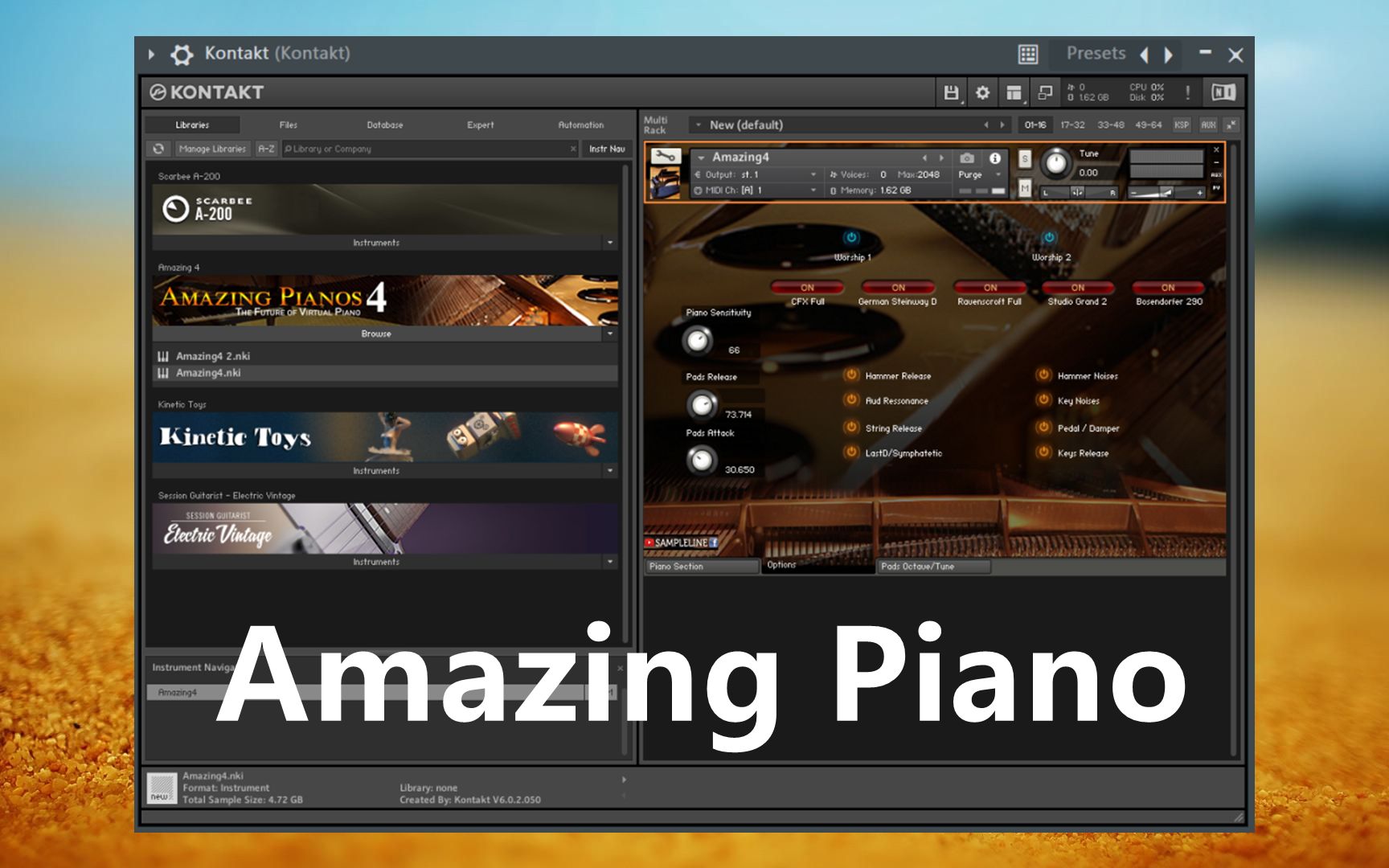
Task: Expand Scarbee A-200 Instruments dropdown arrow
Action: pyautogui.click(x=610, y=243)
